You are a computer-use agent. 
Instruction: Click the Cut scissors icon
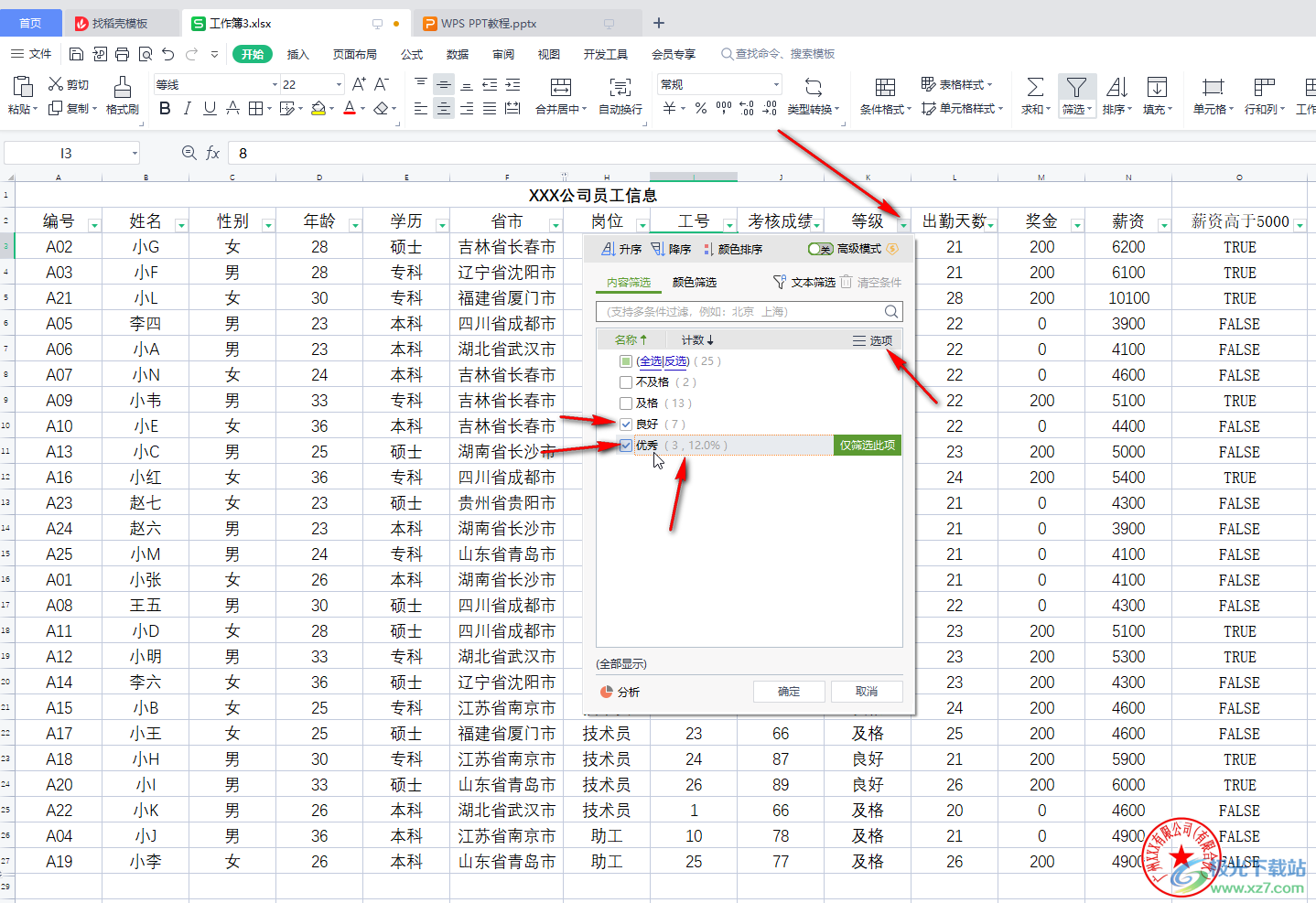[56, 84]
